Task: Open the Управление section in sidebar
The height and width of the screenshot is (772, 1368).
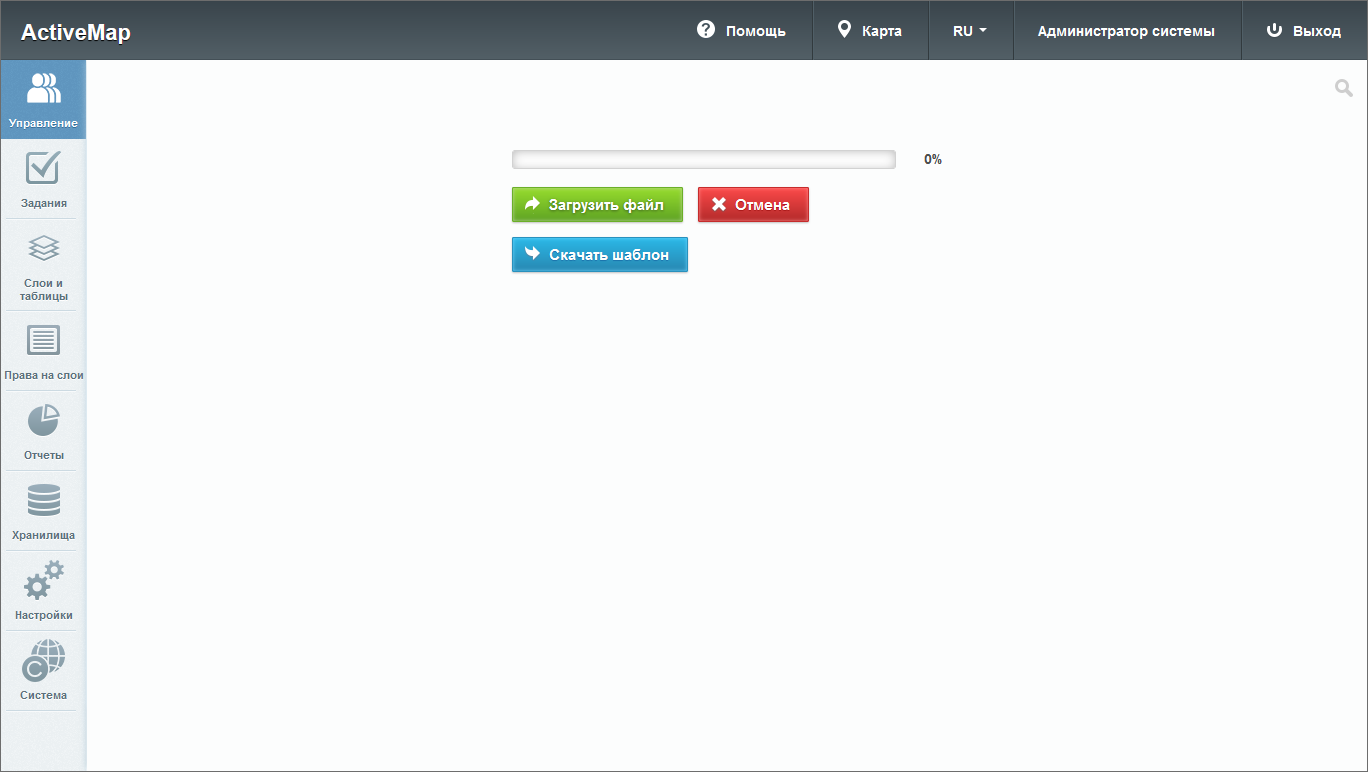Action: pos(43,100)
